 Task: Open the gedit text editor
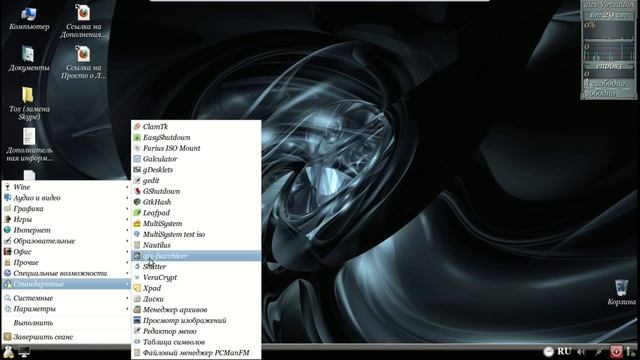(196, 180)
